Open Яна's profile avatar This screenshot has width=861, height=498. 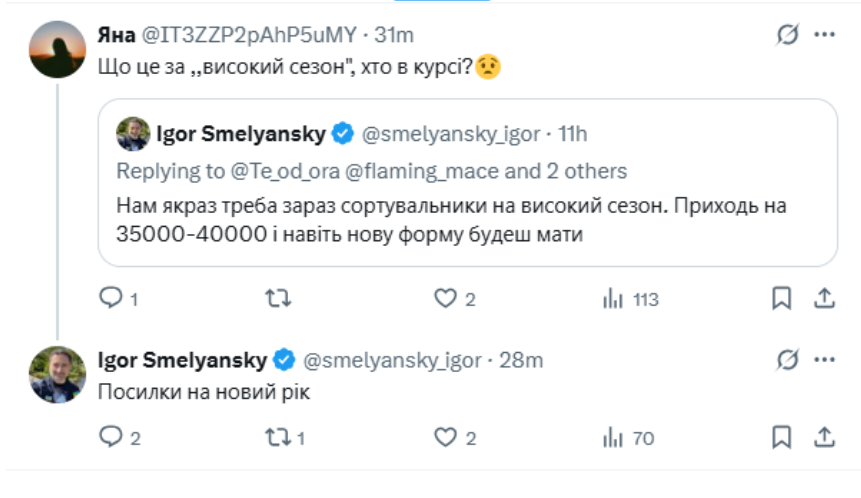pos(57,49)
